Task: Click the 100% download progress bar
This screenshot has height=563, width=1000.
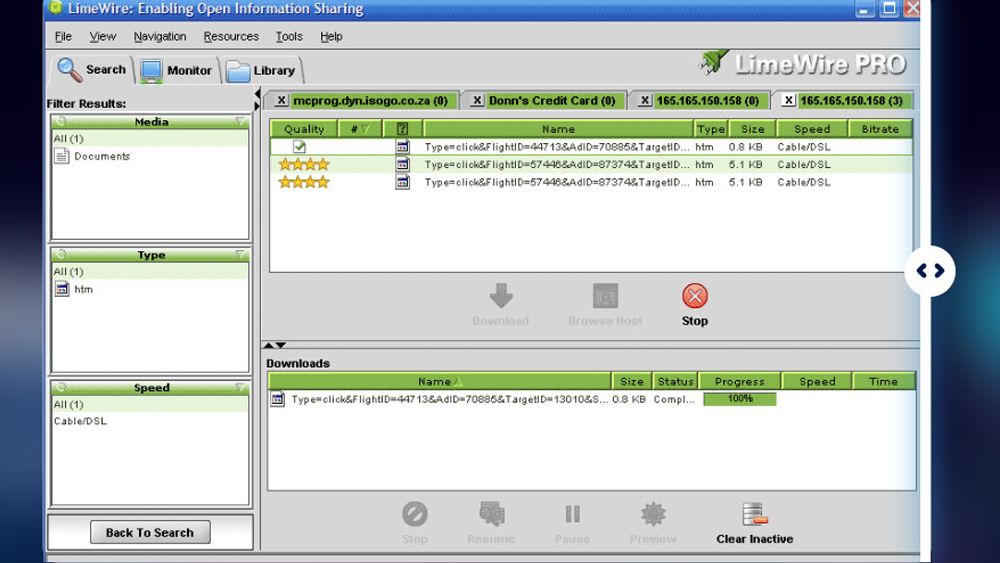Action: tap(740, 399)
